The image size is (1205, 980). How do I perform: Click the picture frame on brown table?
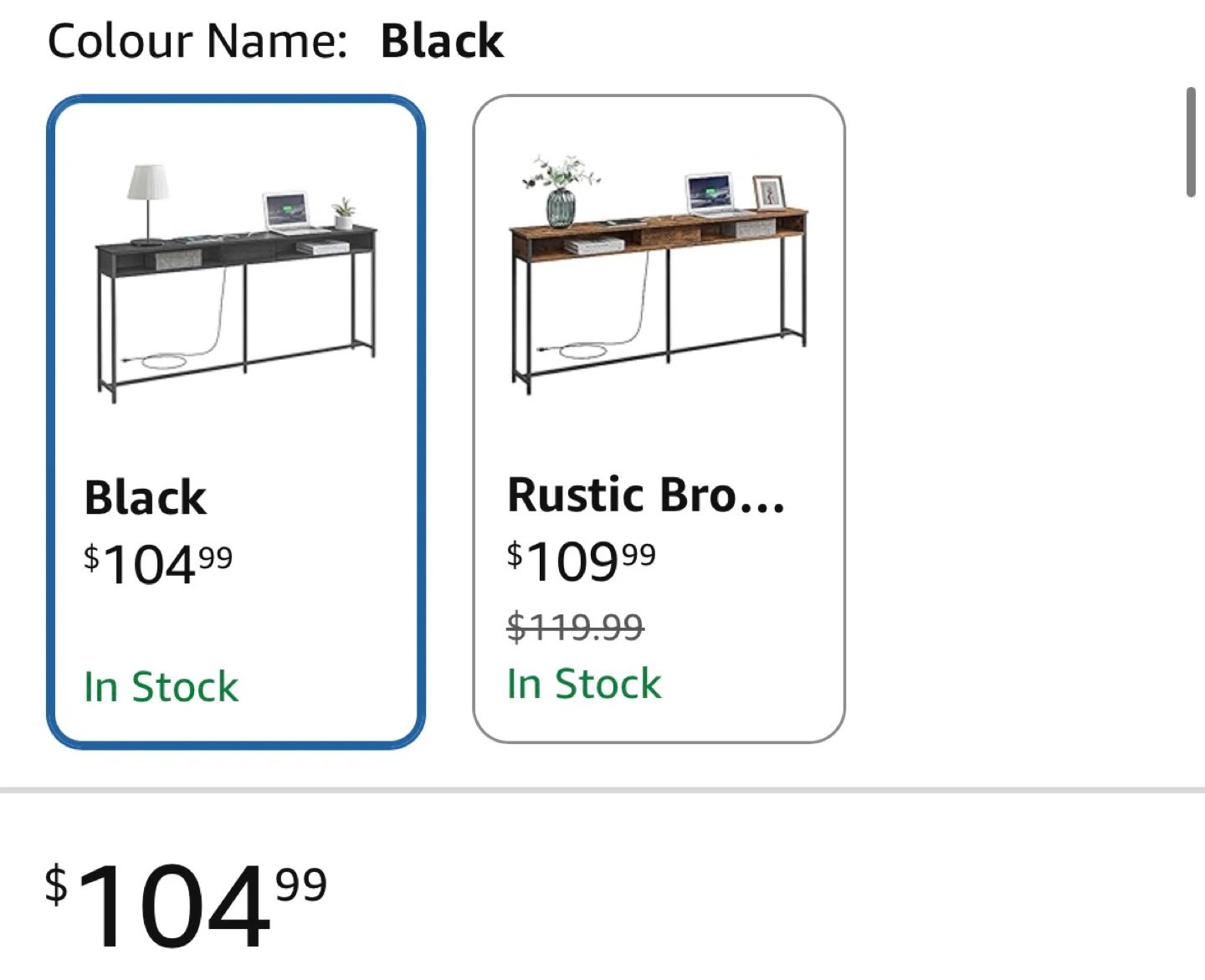[768, 192]
